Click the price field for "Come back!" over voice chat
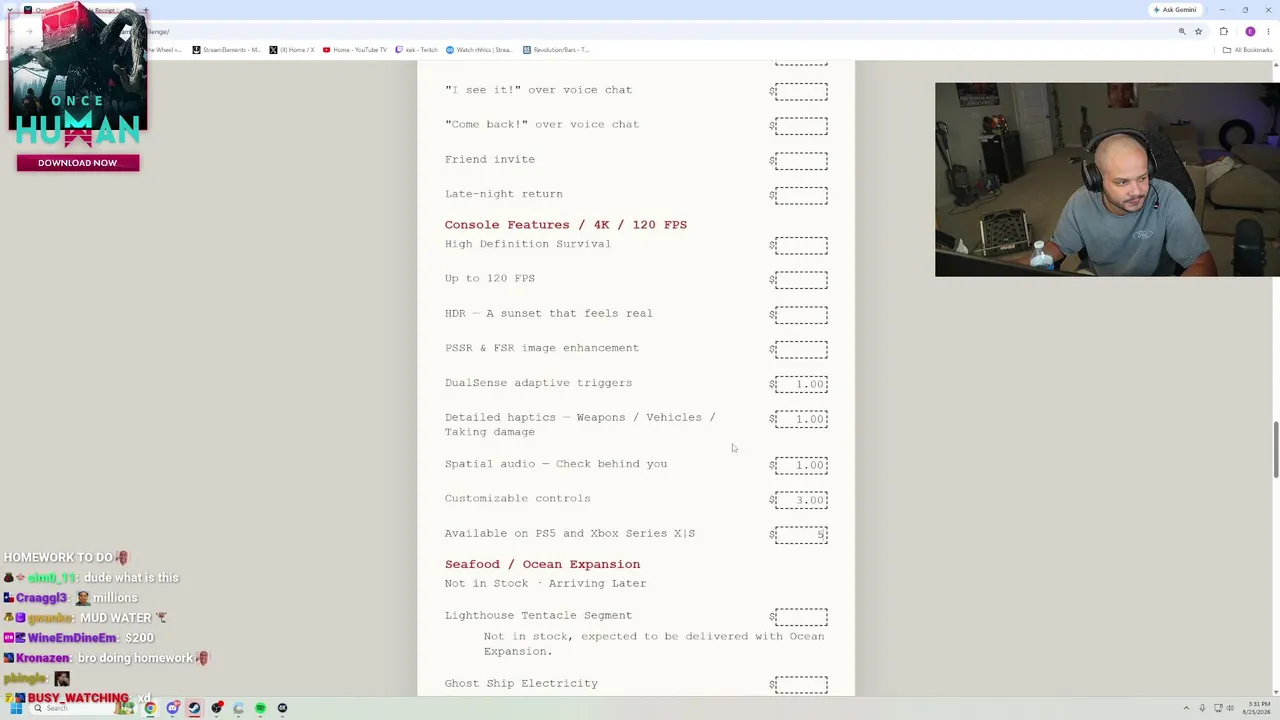Screen dimensions: 1280x720 pos(801,126)
